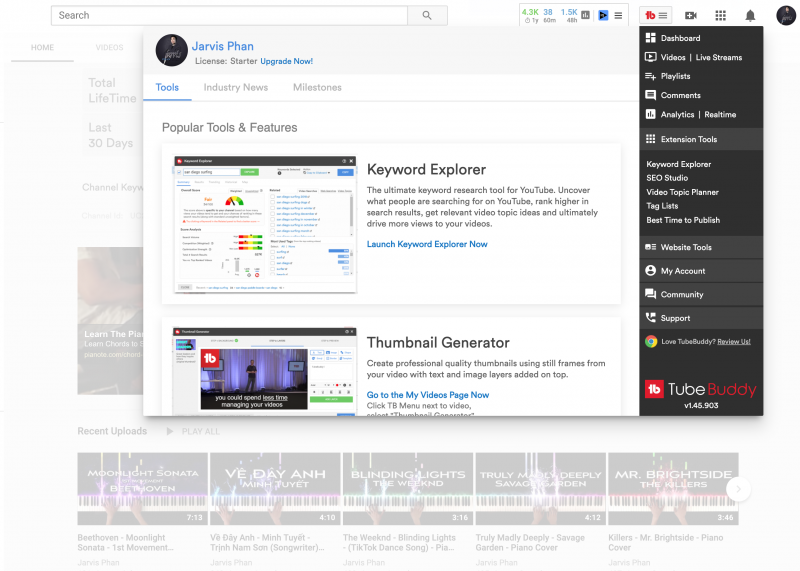Image resolution: width=800 pixels, height=571 pixels.
Task: Open the TubeBuddy menu icon in header
Action: pyautogui.click(x=656, y=15)
